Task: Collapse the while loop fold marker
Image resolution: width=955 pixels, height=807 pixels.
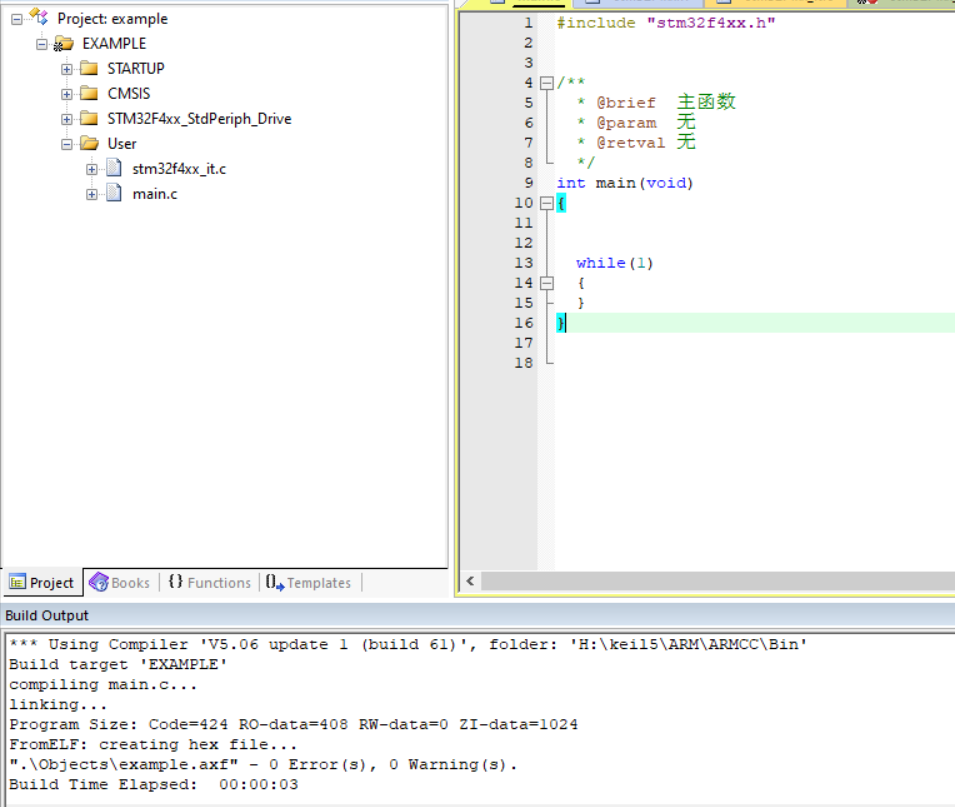Action: click(545, 282)
